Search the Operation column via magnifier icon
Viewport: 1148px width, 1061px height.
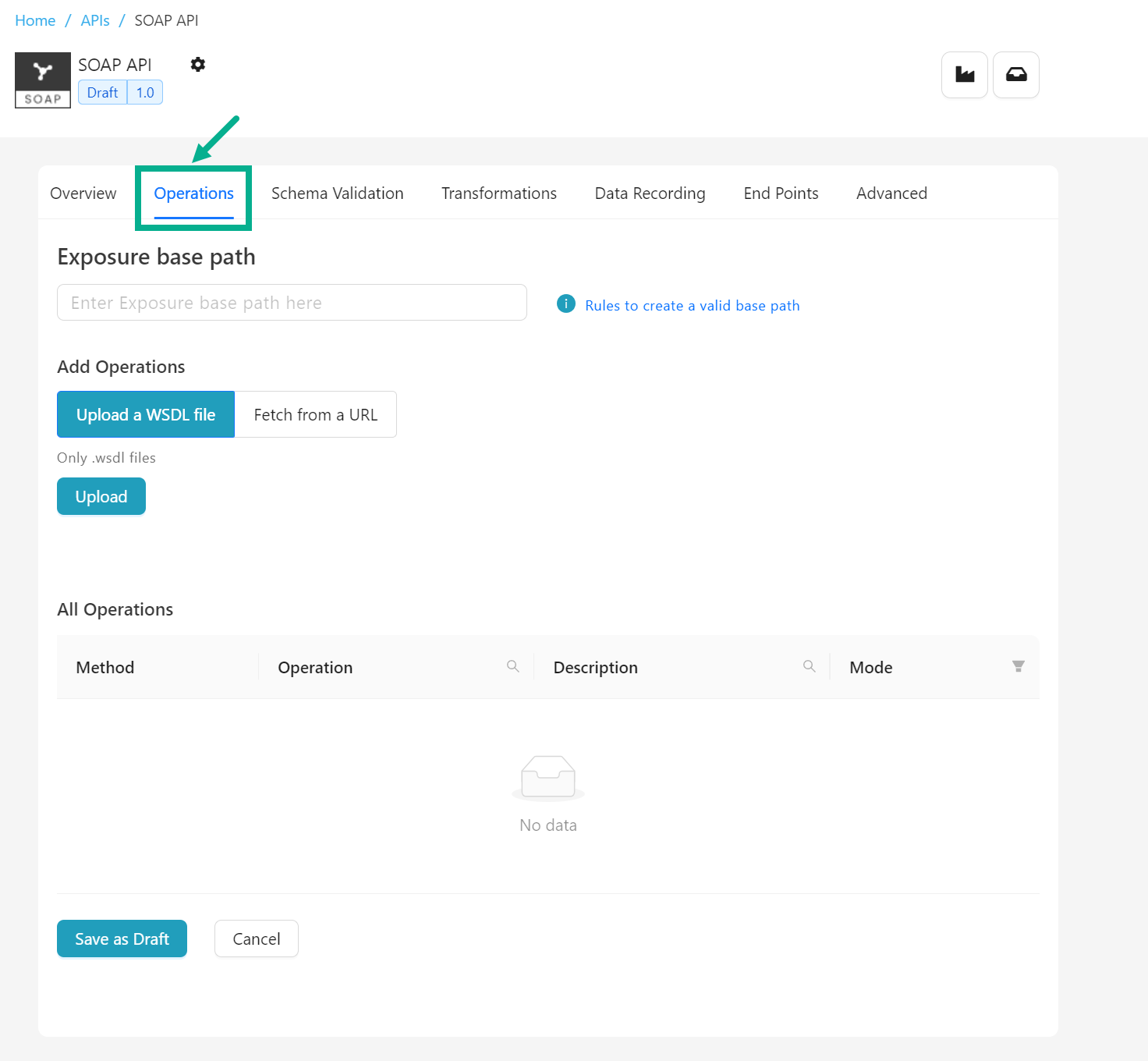512,666
